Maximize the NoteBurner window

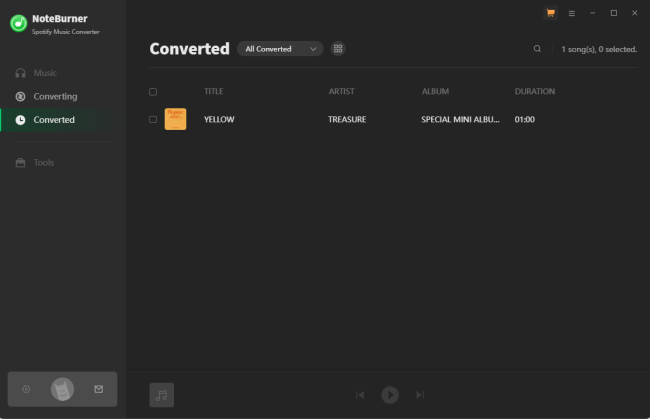[614, 13]
